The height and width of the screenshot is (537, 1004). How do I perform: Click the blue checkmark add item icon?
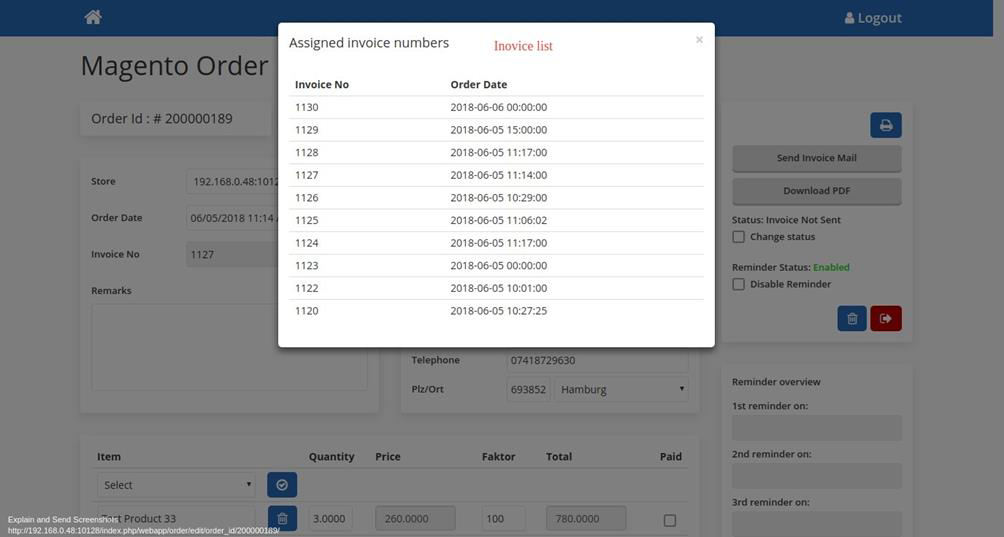282,485
